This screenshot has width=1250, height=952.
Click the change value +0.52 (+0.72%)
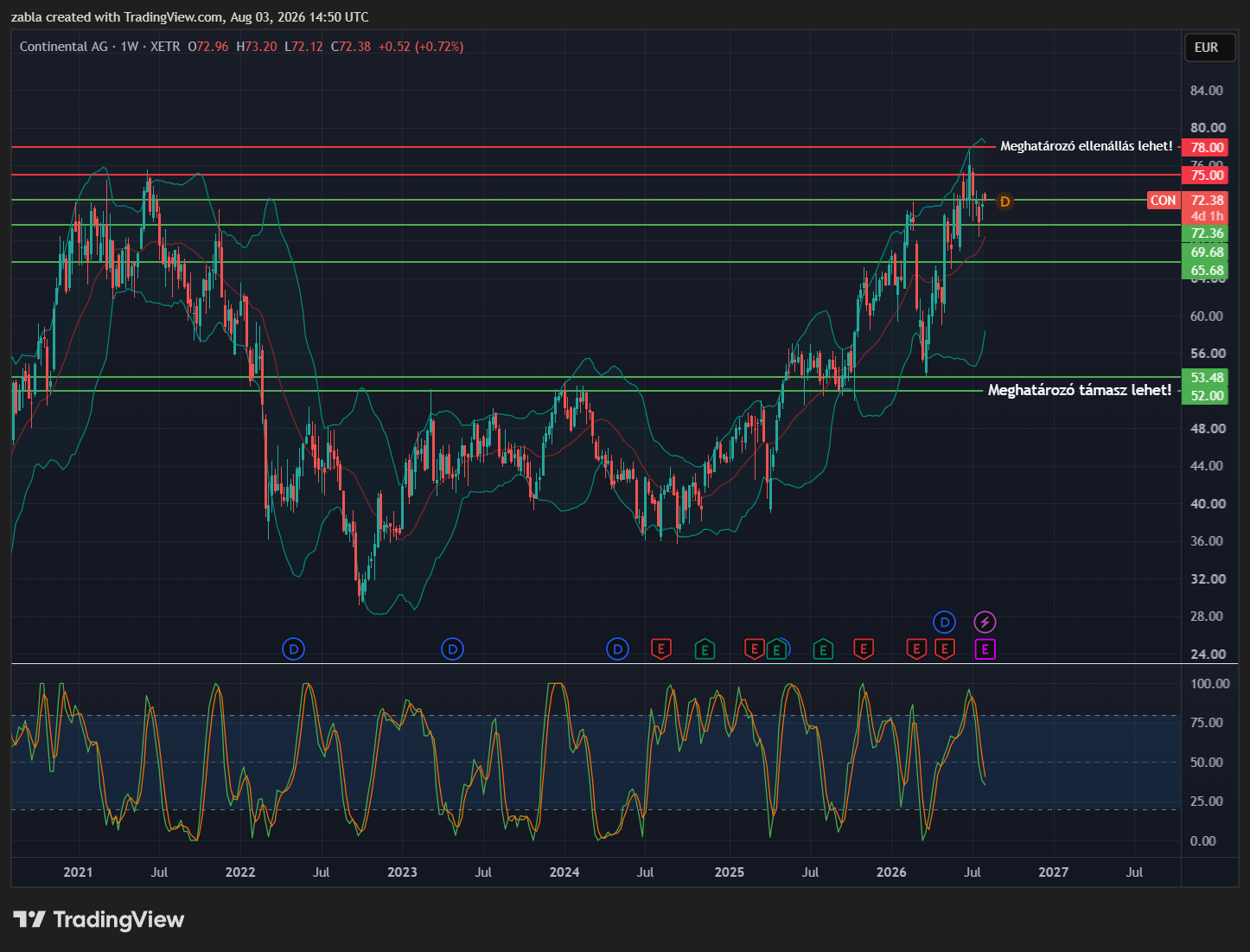(x=421, y=47)
